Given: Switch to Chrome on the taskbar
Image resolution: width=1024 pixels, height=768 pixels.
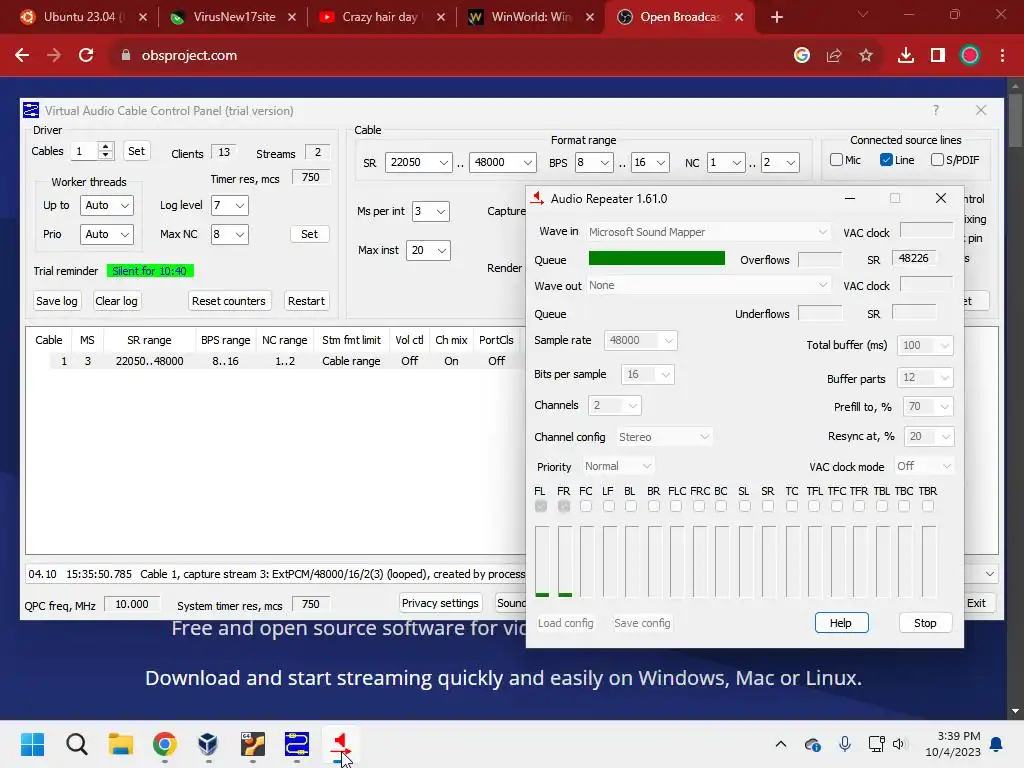Looking at the screenshot, I should tap(165, 744).
